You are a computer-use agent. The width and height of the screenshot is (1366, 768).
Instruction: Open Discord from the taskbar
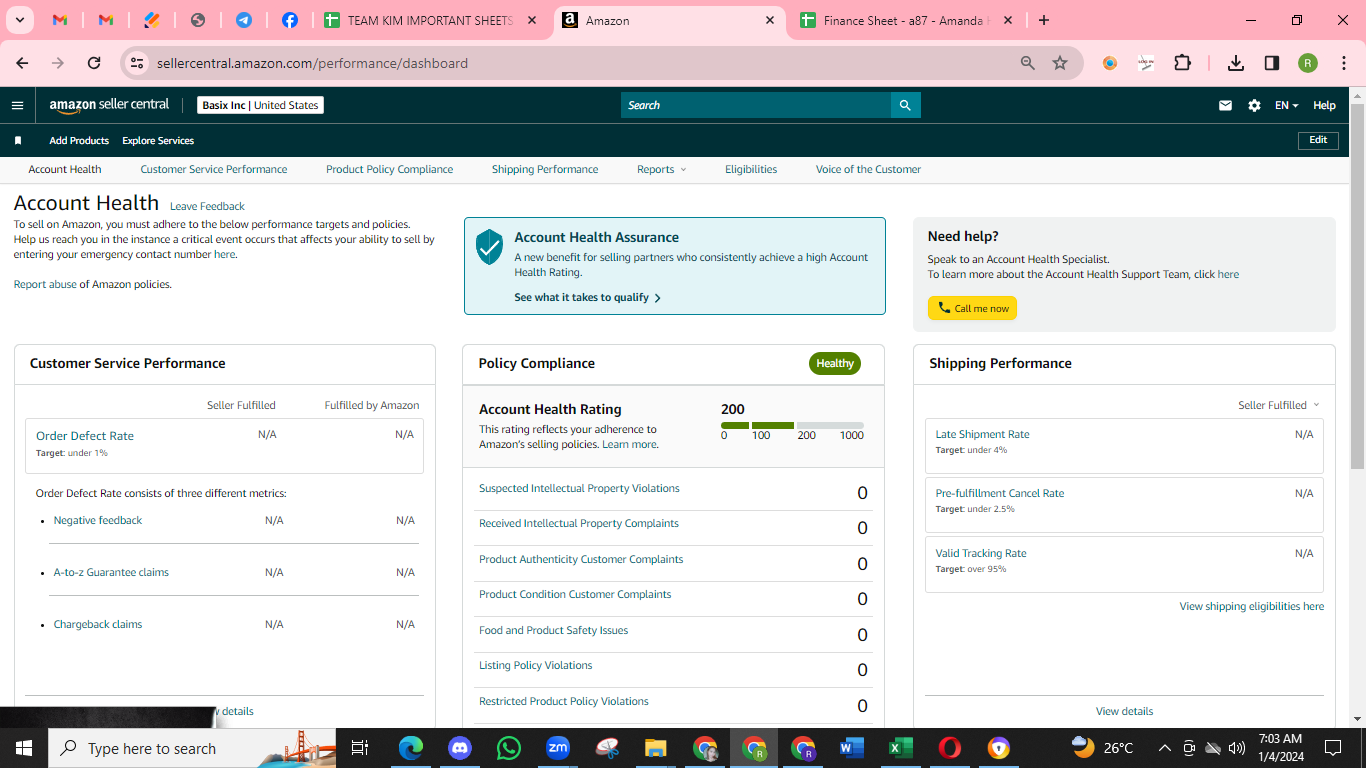coord(460,748)
